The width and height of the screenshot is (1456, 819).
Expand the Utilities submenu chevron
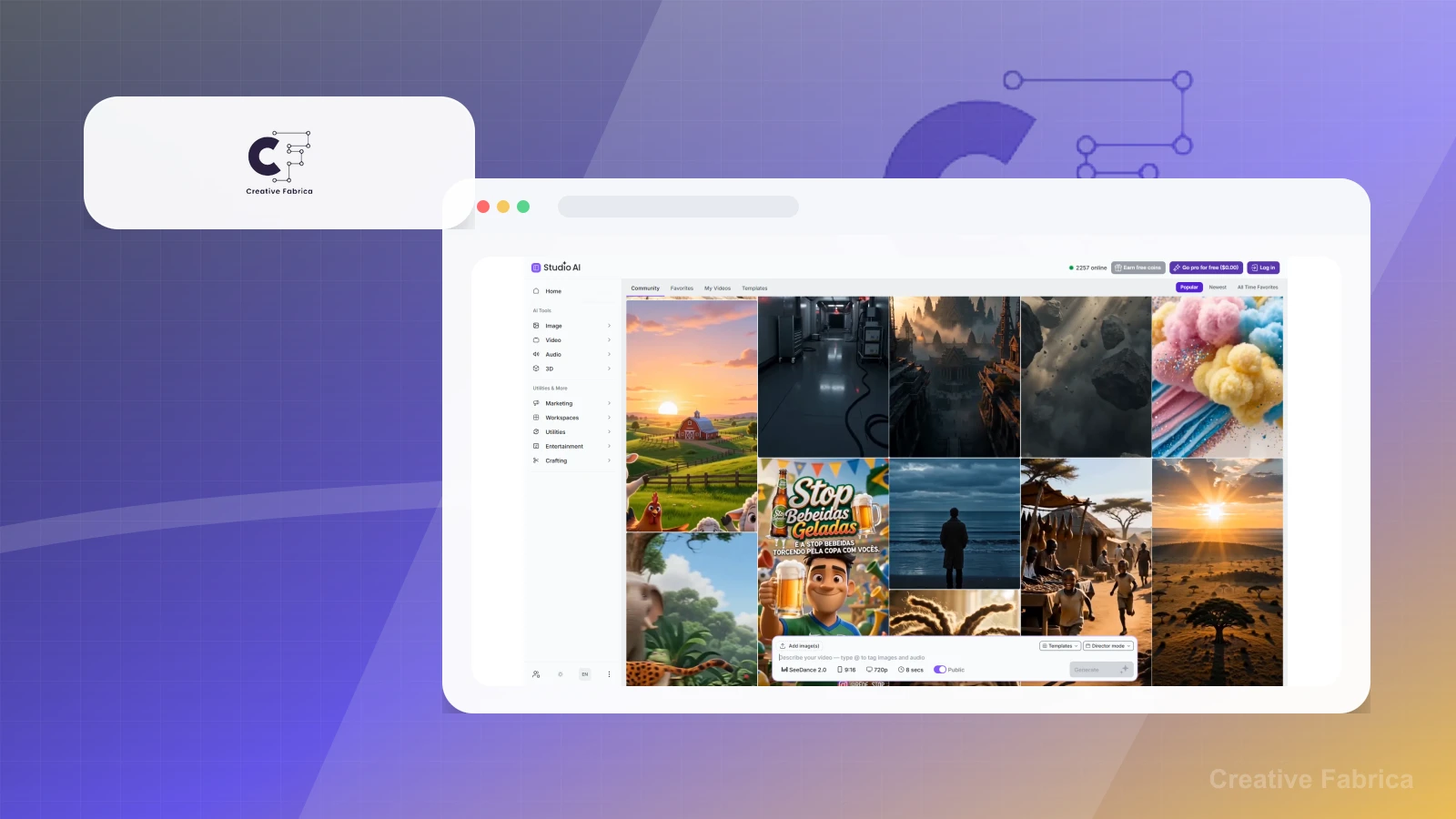(x=610, y=432)
